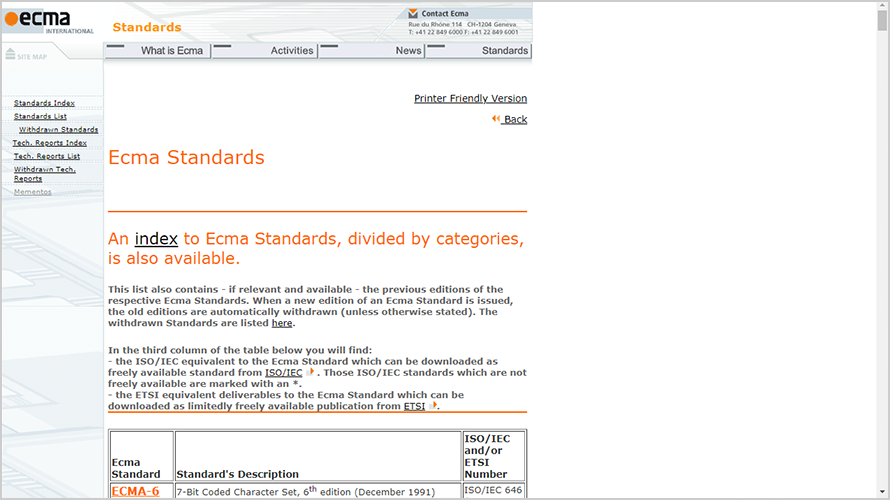Open Printer Friendly Version

[471, 98]
